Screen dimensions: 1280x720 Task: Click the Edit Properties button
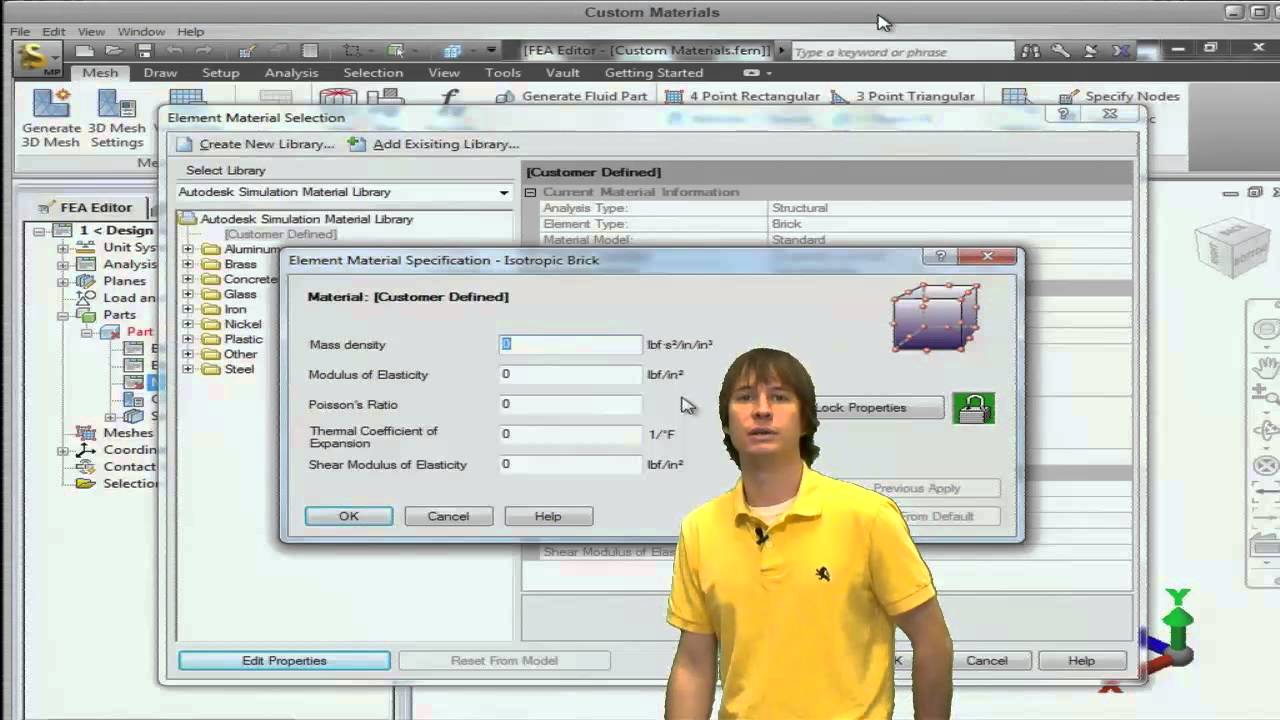click(284, 660)
